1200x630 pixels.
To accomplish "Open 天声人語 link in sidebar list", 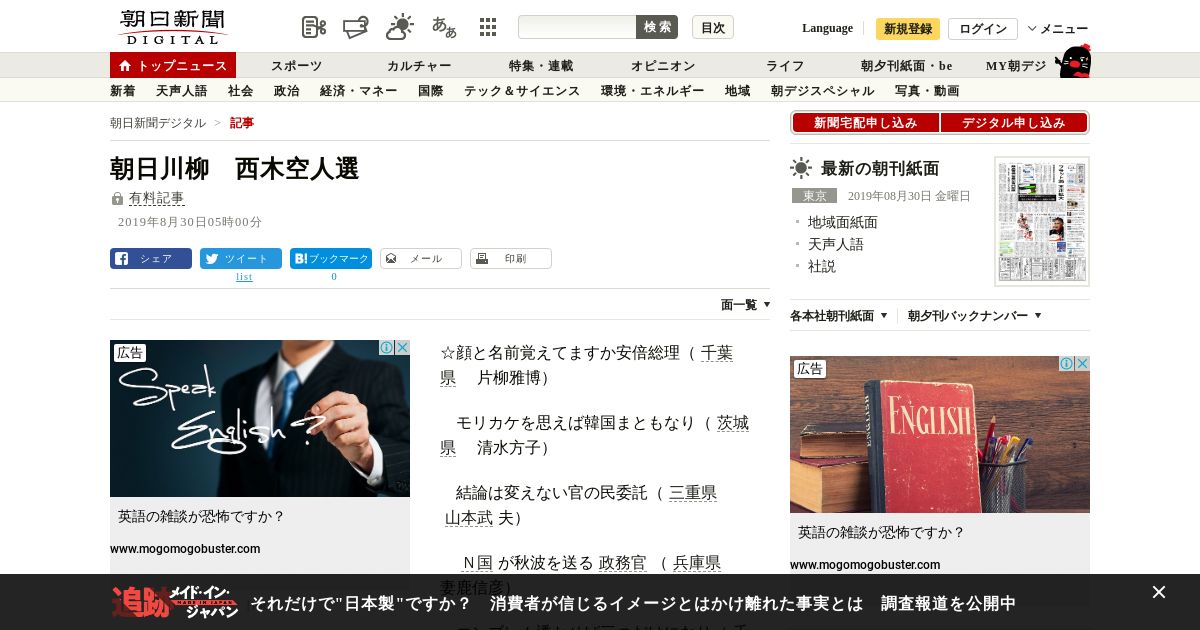I will (836, 244).
